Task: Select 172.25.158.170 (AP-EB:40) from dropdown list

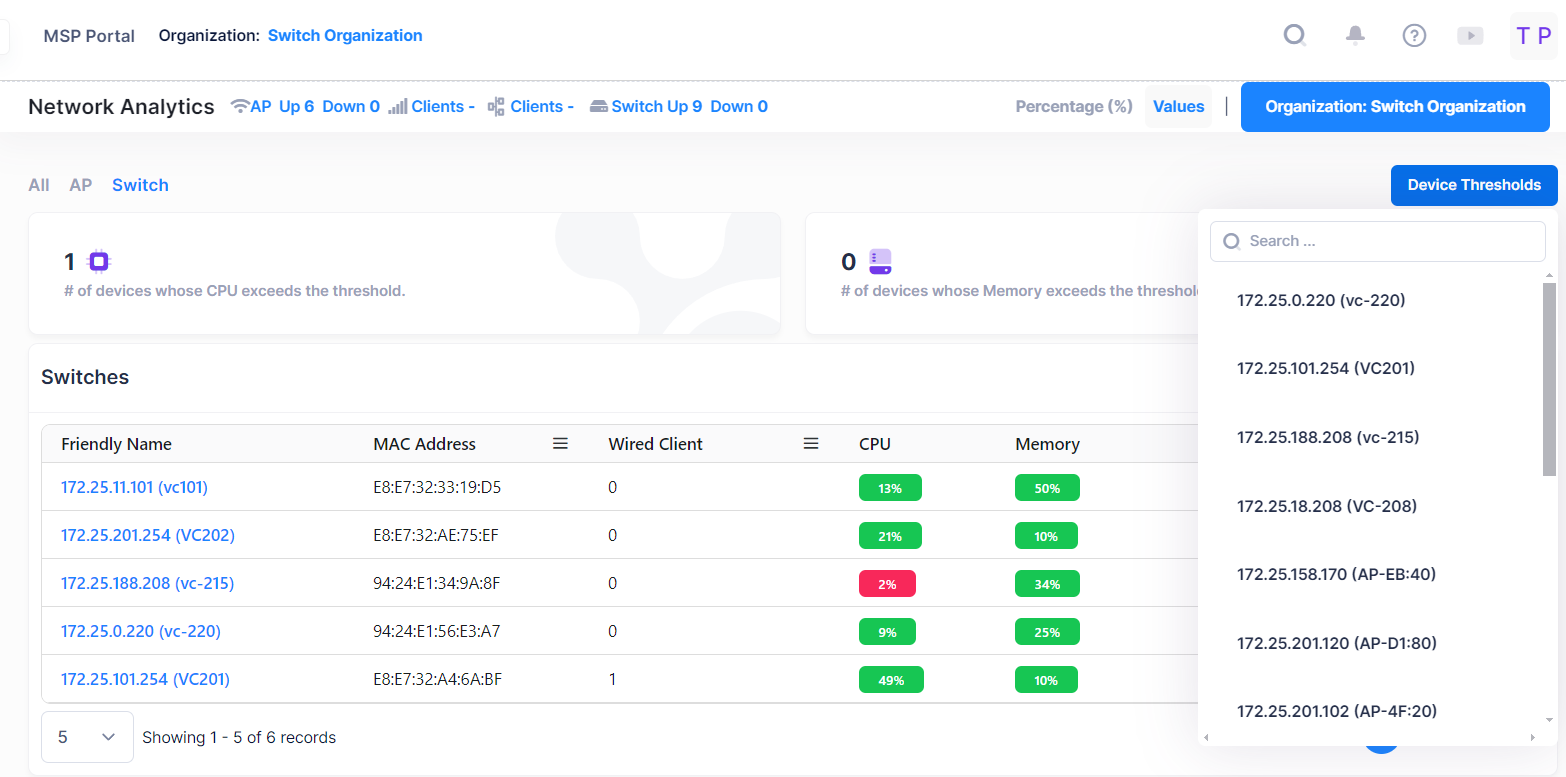Action: click(1337, 574)
